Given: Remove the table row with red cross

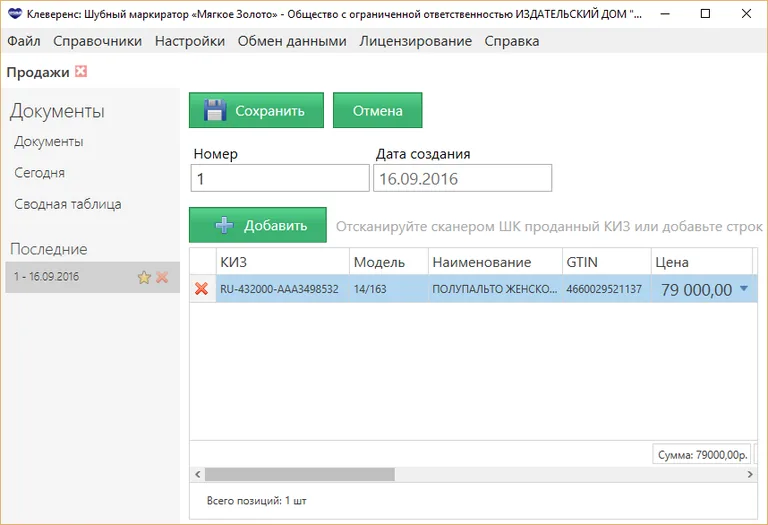Looking at the screenshot, I should click(201, 289).
